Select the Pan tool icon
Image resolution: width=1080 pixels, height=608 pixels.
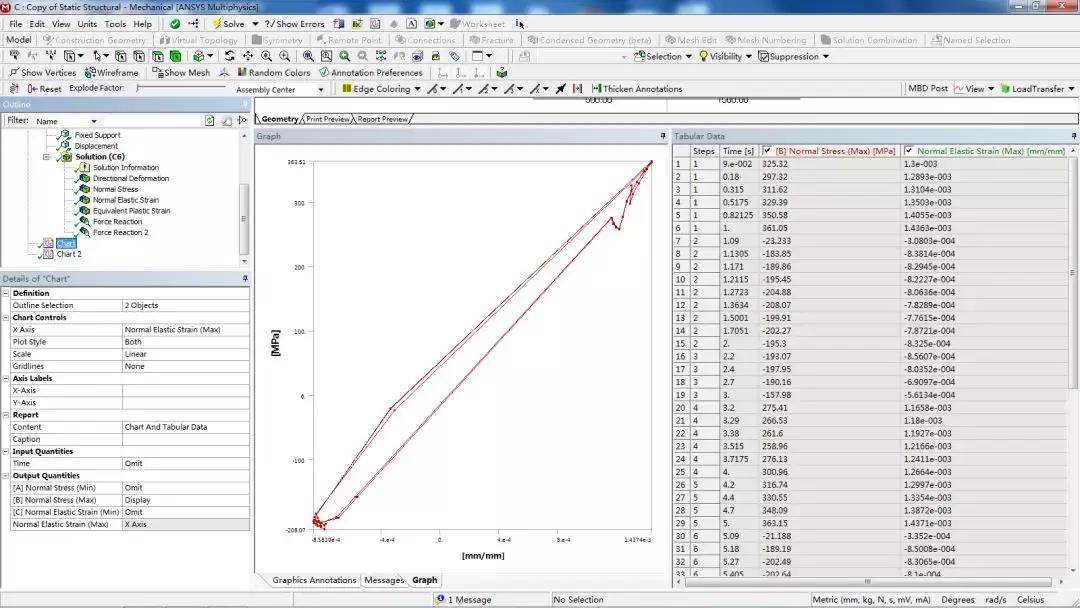coord(249,56)
